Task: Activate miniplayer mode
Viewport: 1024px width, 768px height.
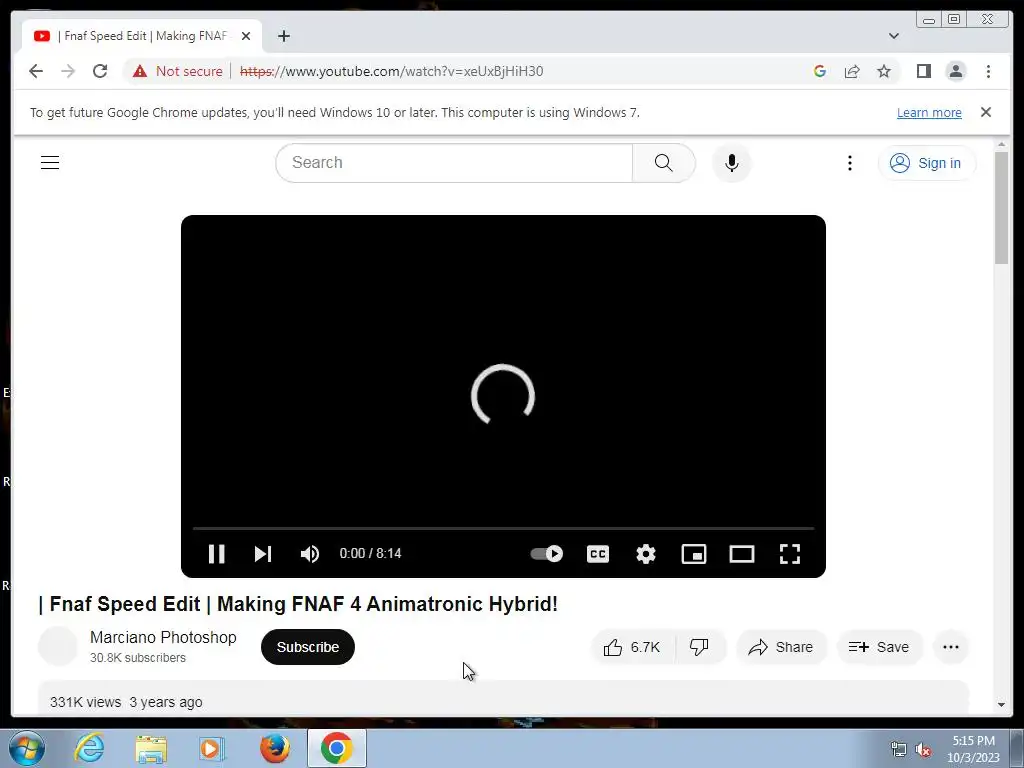Action: (694, 554)
